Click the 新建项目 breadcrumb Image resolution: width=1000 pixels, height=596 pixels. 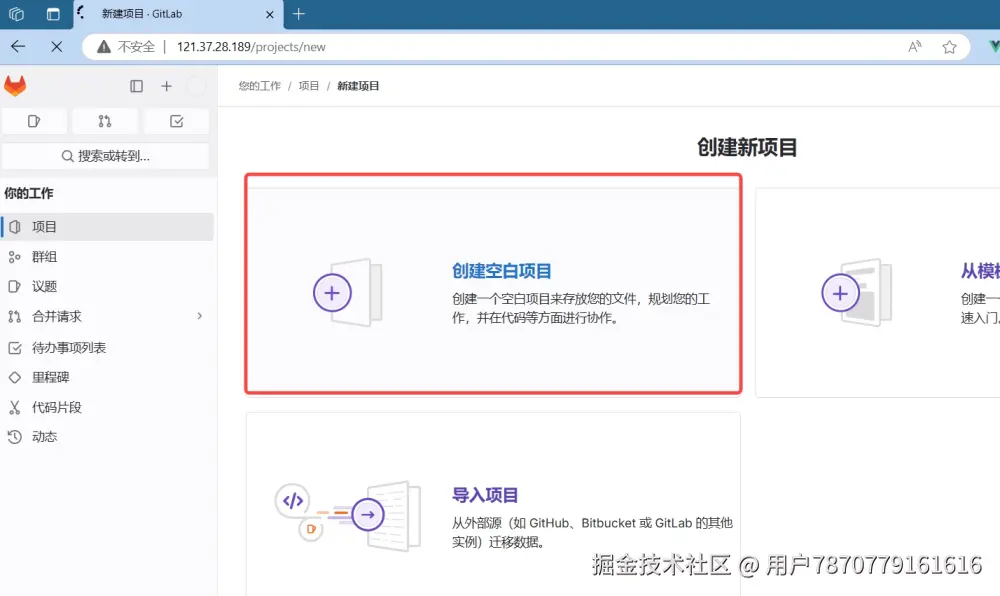tap(358, 86)
